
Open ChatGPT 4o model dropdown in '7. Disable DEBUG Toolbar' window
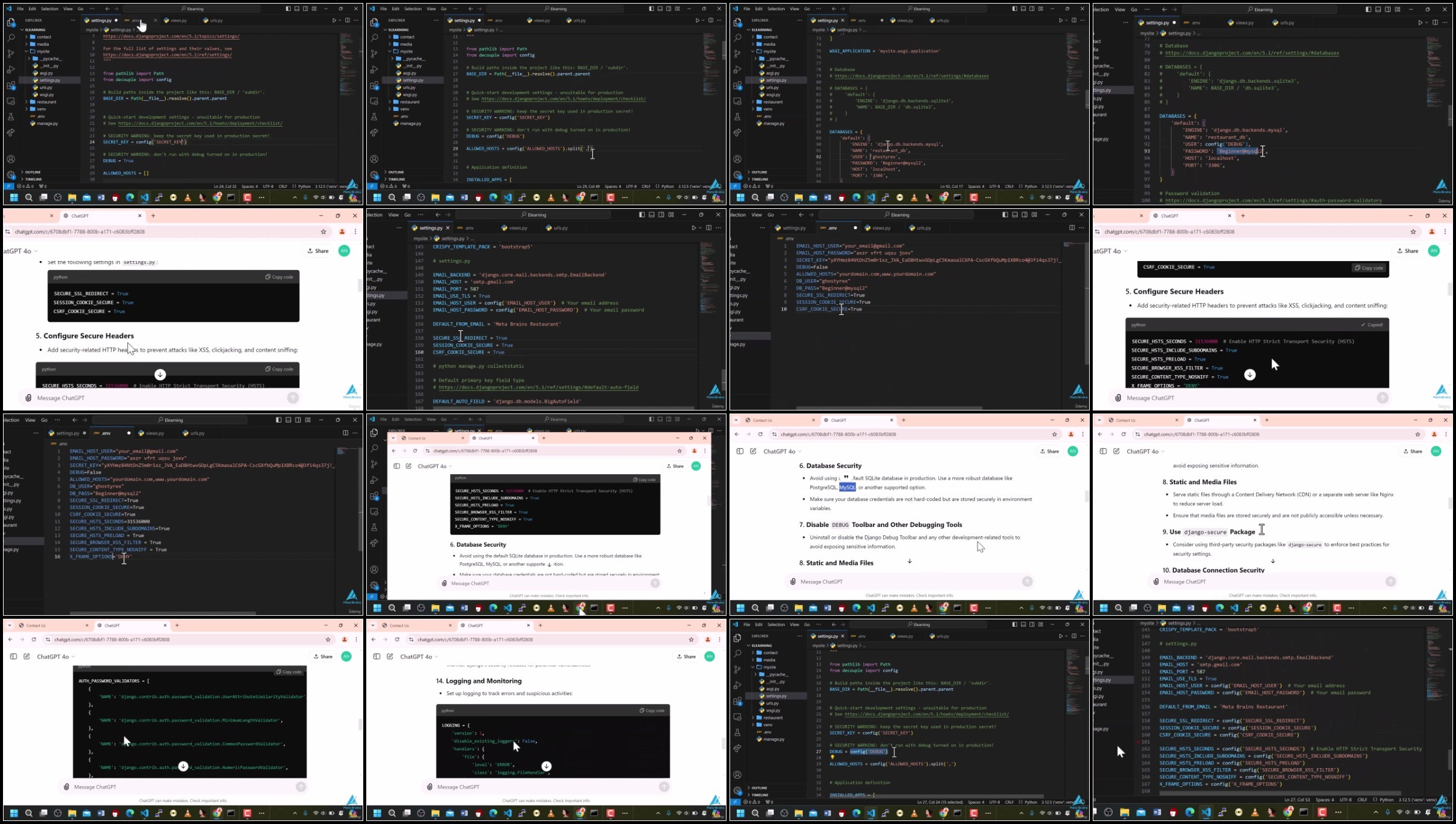tap(782, 451)
